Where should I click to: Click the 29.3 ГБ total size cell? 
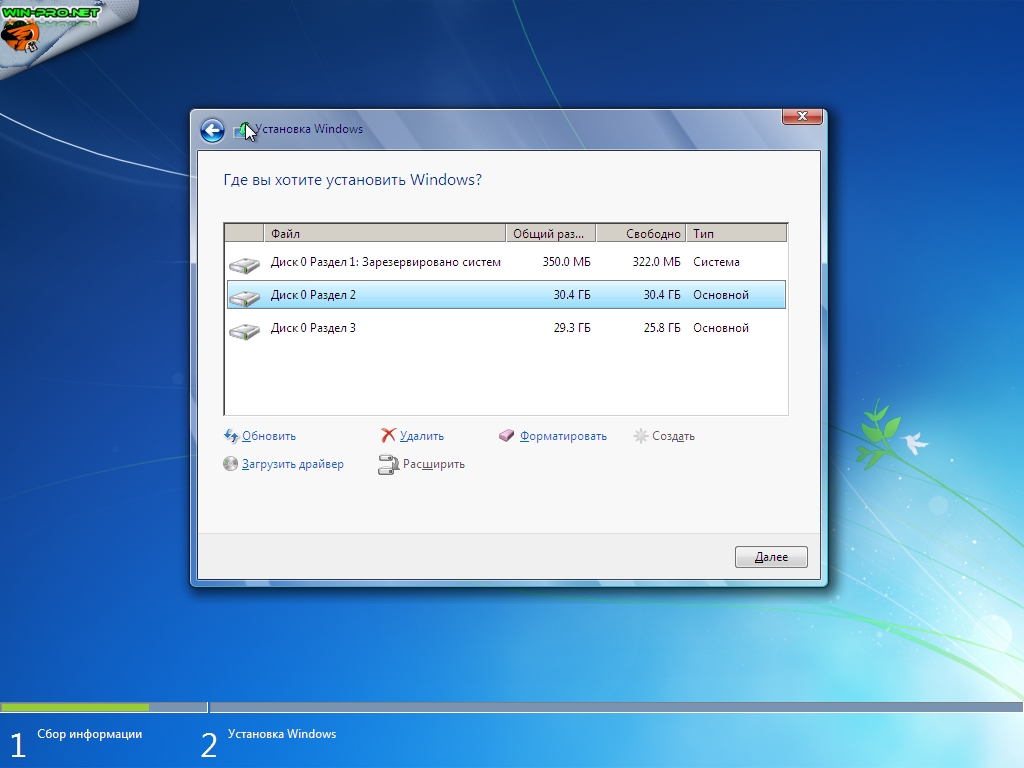click(572, 328)
